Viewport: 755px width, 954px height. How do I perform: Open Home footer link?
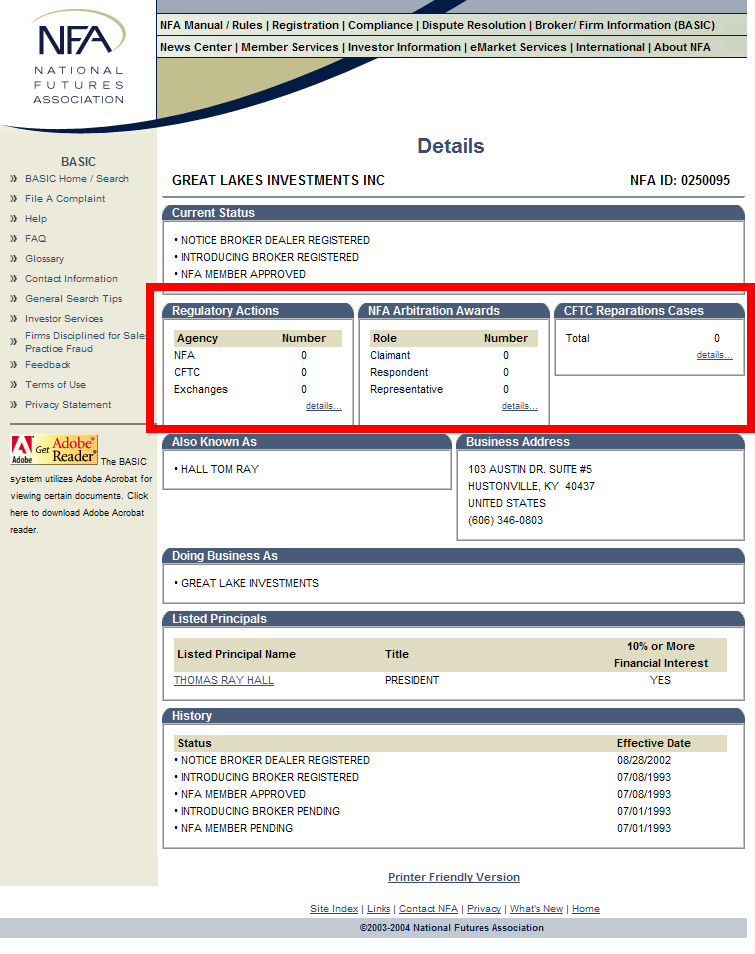click(x=586, y=909)
